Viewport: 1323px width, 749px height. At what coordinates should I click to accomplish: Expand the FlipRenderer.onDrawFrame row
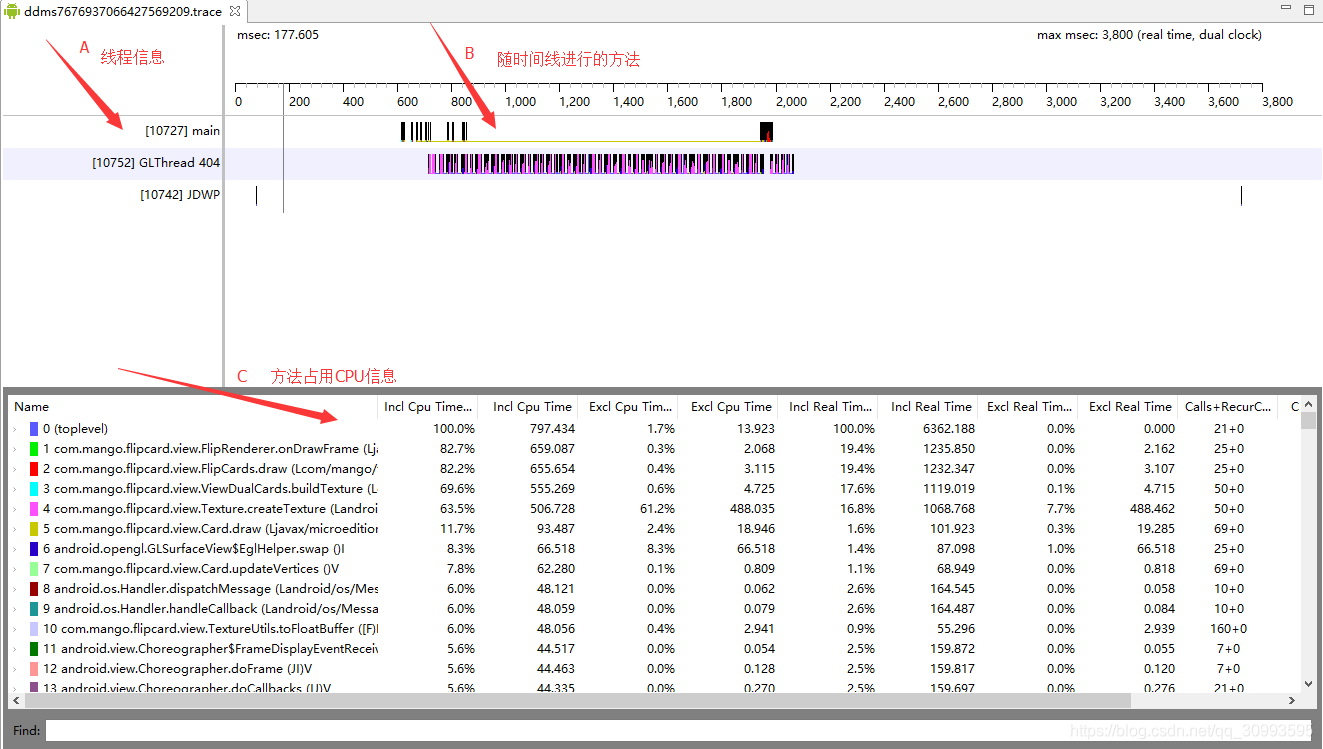(x=15, y=449)
